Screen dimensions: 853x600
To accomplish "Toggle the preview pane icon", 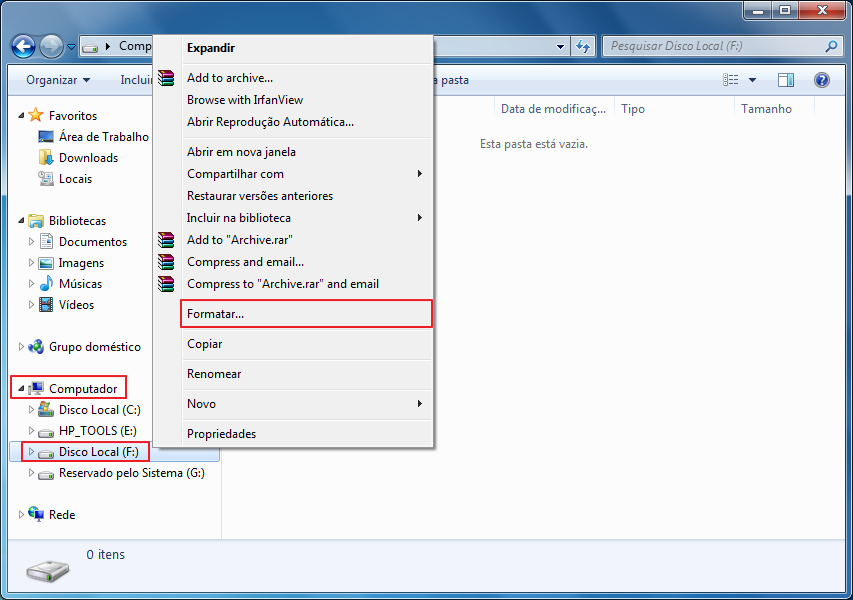I will [x=786, y=80].
